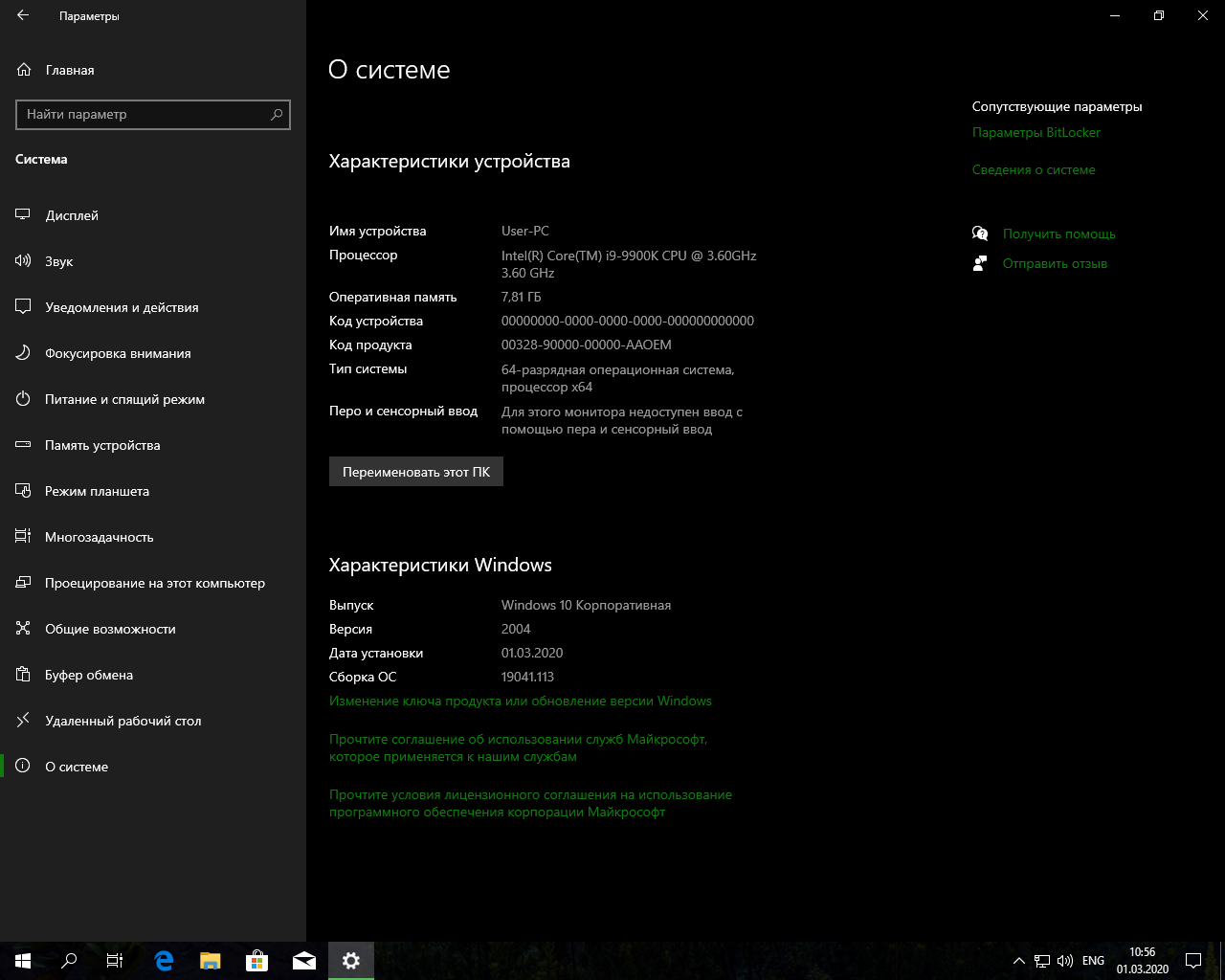The height and width of the screenshot is (980, 1225).
Task: Click the processor value i9-9900K
Action: [629, 264]
